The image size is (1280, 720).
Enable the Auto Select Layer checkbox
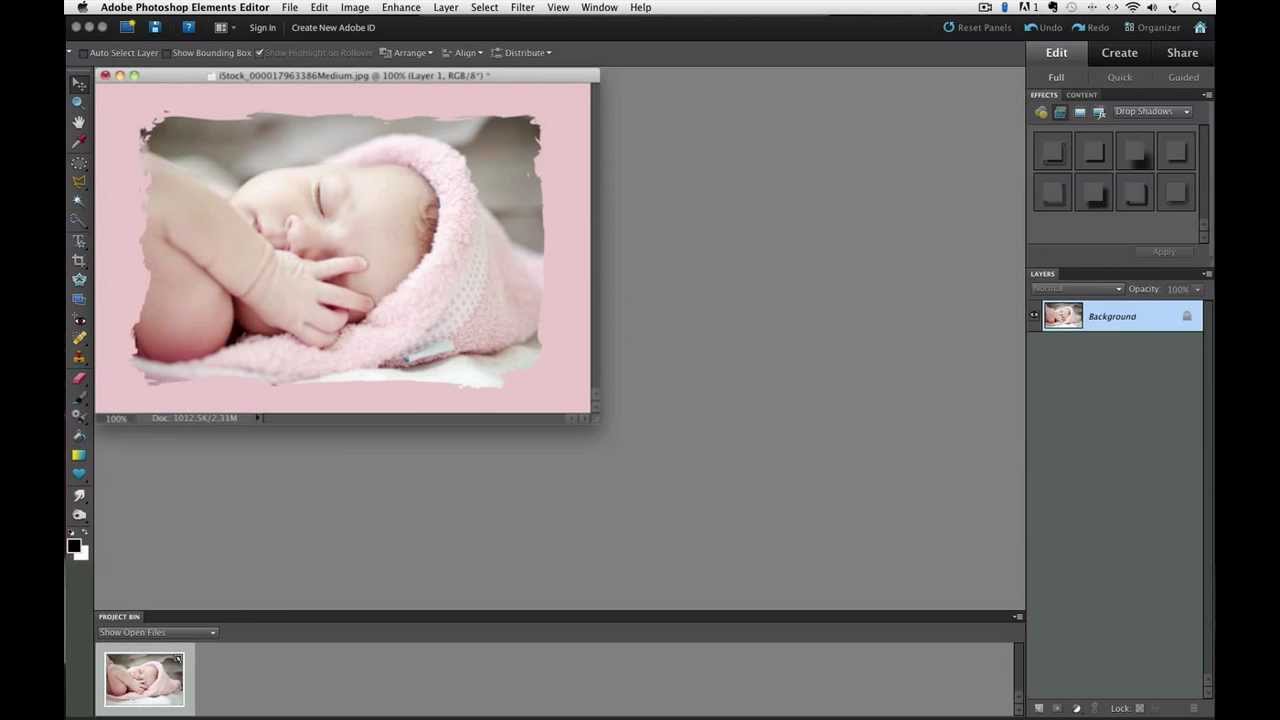click(x=84, y=53)
